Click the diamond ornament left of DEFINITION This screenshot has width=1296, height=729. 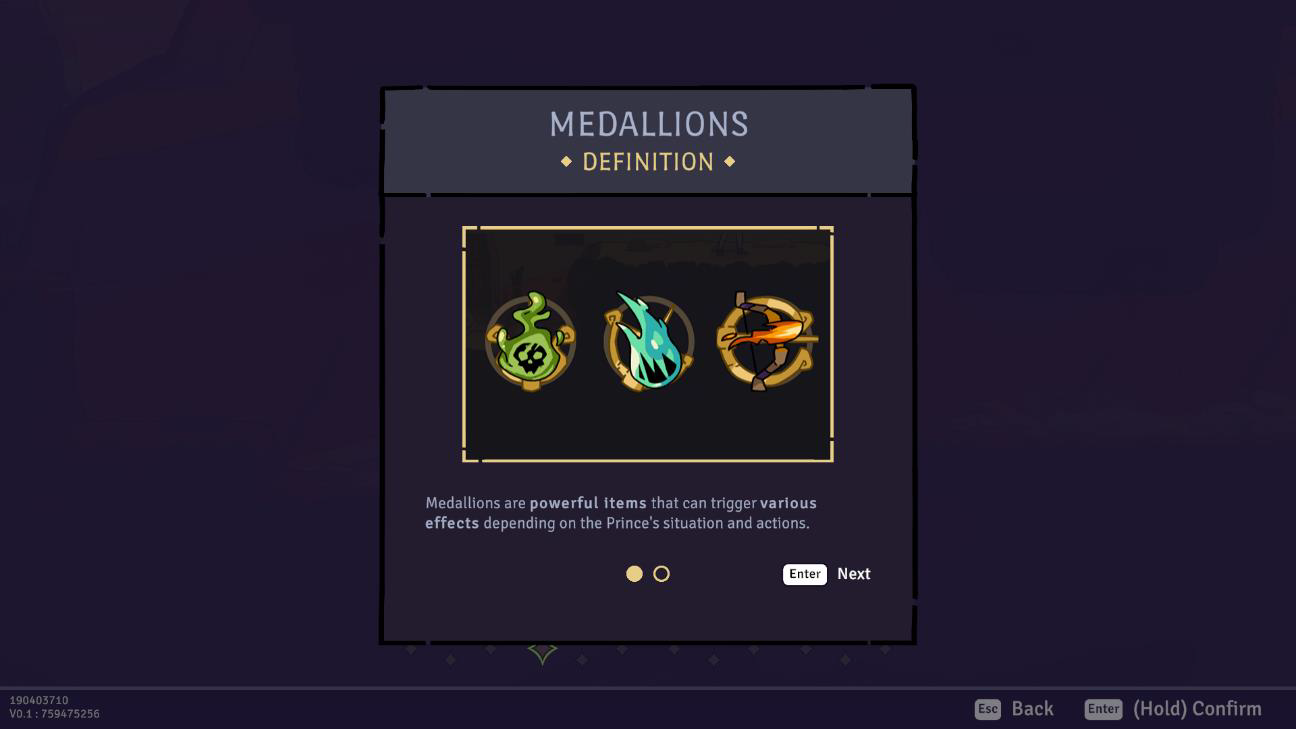pyautogui.click(x=566, y=161)
